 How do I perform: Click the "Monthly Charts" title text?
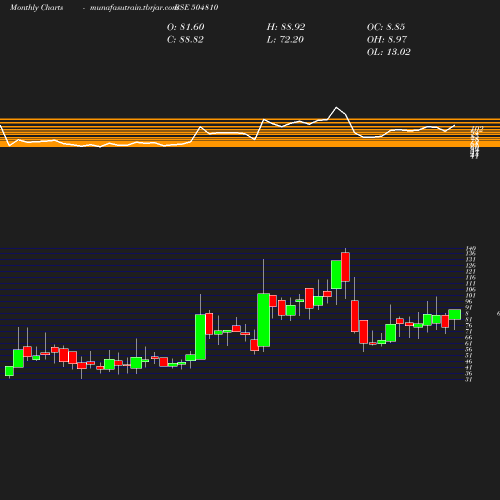[x=37, y=7]
